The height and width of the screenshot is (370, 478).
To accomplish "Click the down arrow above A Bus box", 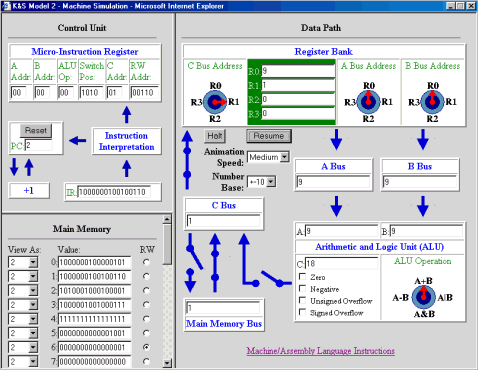I will click(336, 139).
